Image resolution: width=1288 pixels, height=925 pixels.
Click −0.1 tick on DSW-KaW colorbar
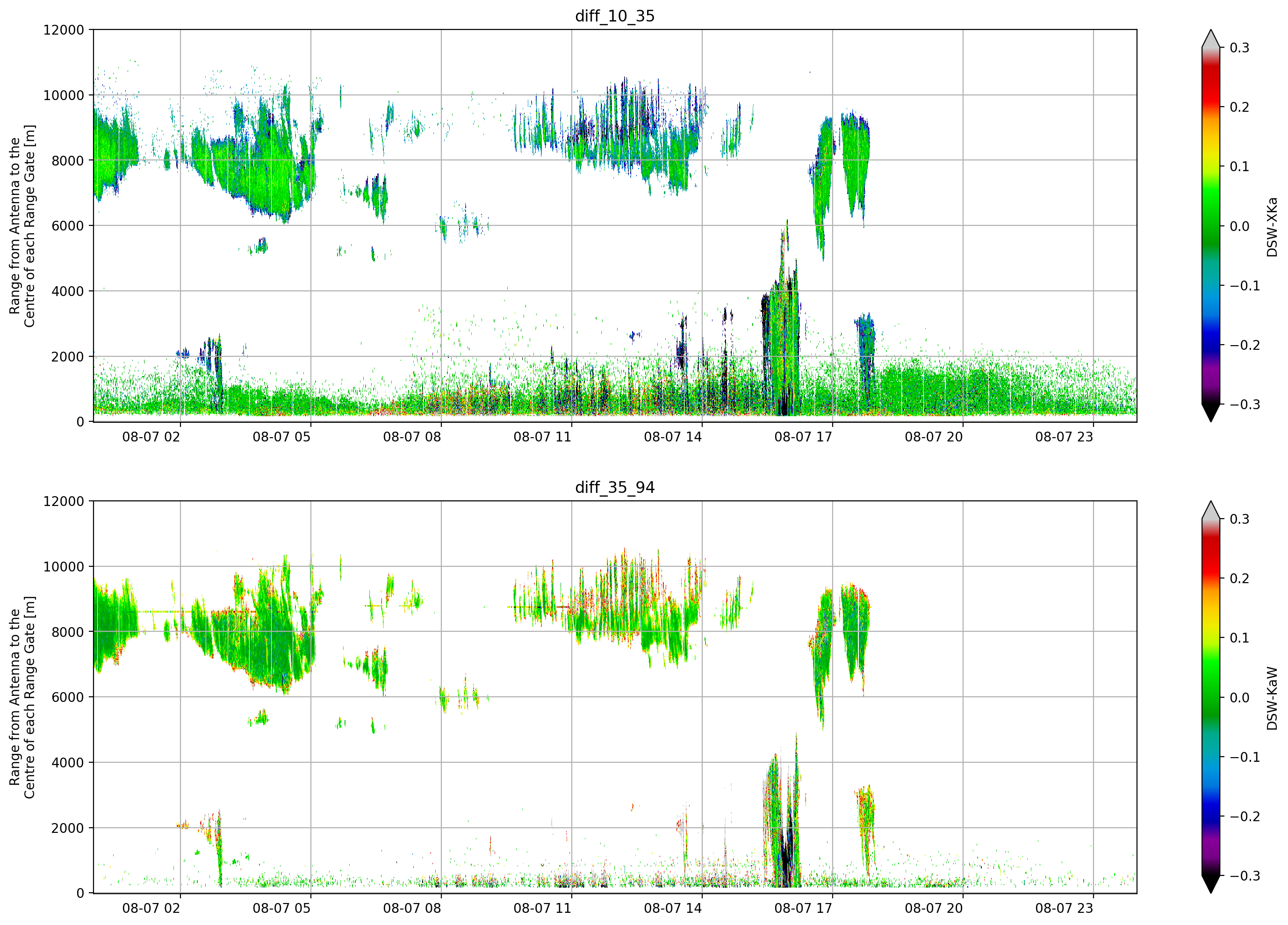[1245, 758]
